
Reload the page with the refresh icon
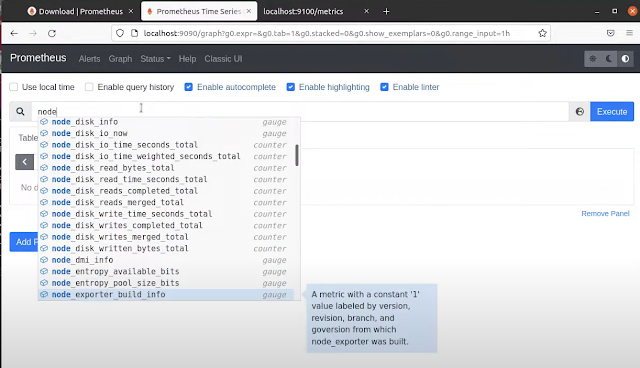[x=52, y=33]
